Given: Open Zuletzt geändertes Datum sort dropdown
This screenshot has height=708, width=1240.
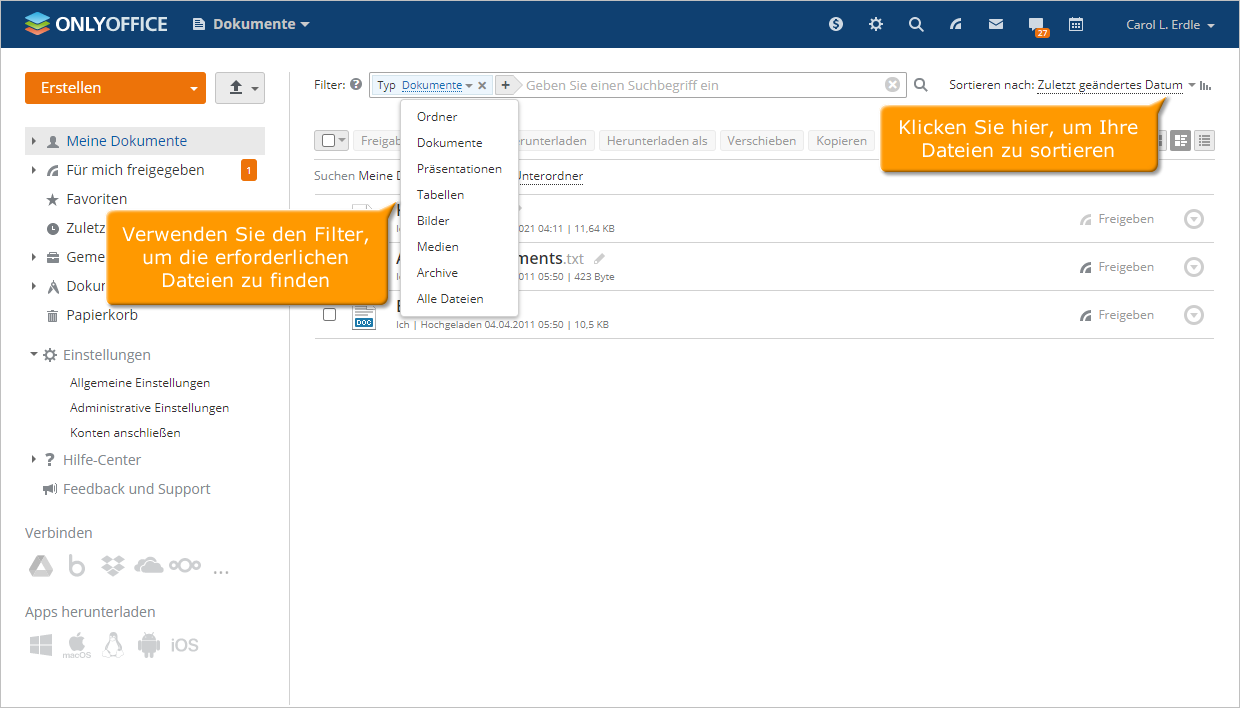Looking at the screenshot, I should (x=1116, y=86).
